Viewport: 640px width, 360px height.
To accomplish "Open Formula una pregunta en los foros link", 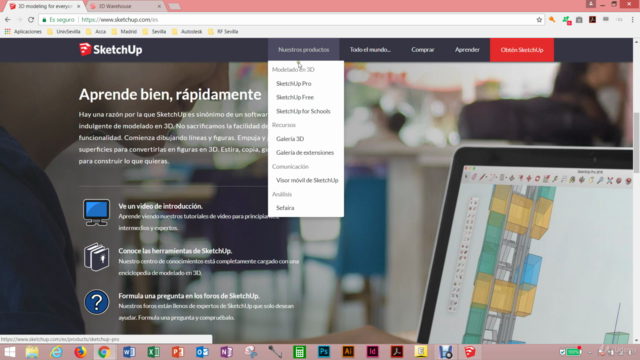I will pos(189,296).
